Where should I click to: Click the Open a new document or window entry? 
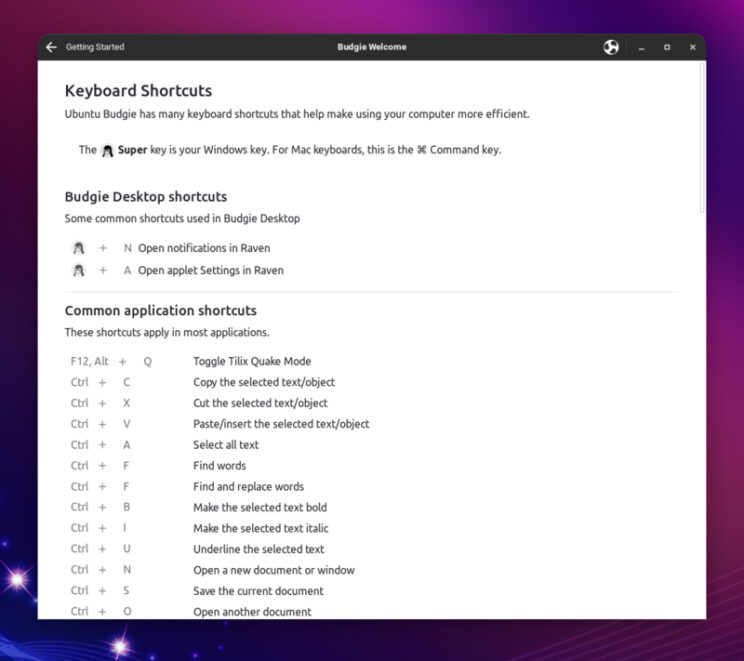click(274, 570)
